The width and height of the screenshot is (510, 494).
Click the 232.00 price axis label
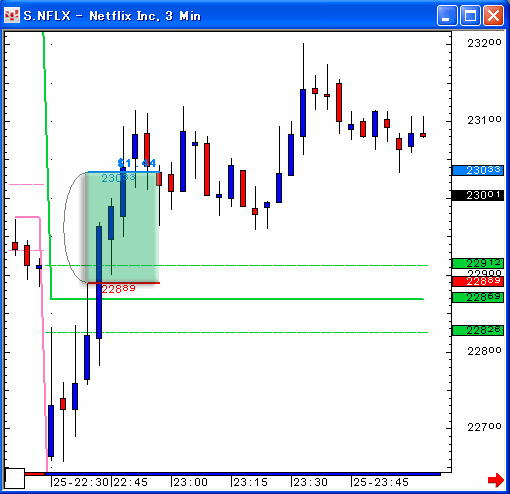point(484,43)
